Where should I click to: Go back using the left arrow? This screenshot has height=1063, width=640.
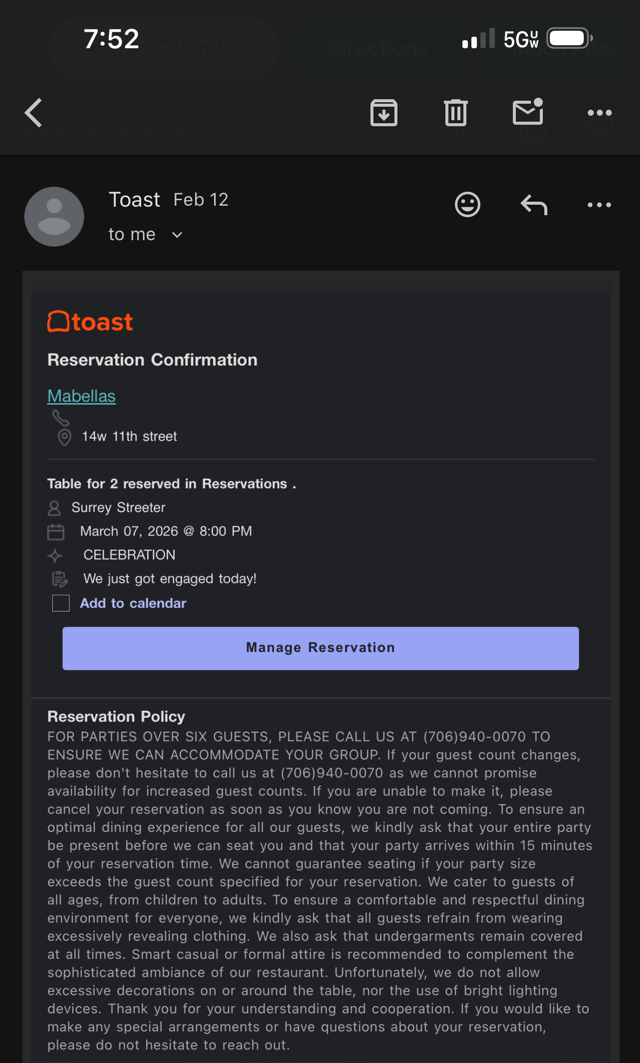pyautogui.click(x=34, y=113)
